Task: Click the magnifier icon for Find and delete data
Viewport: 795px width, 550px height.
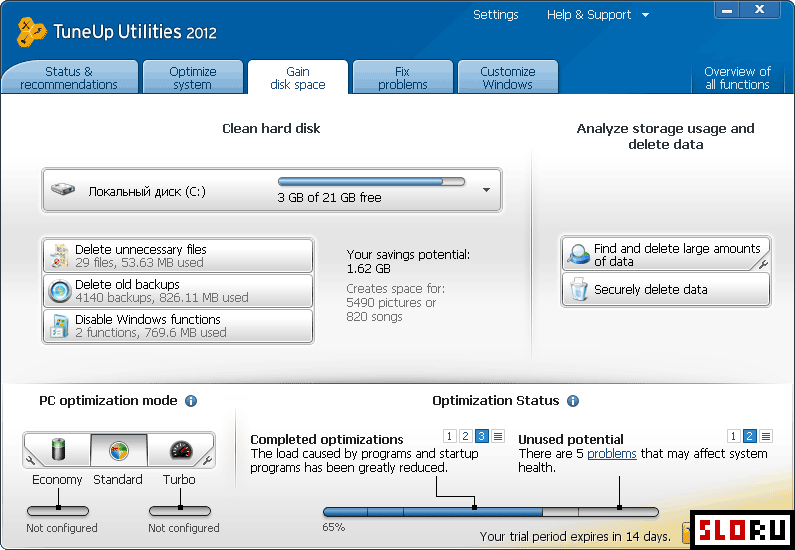Action: [x=578, y=254]
